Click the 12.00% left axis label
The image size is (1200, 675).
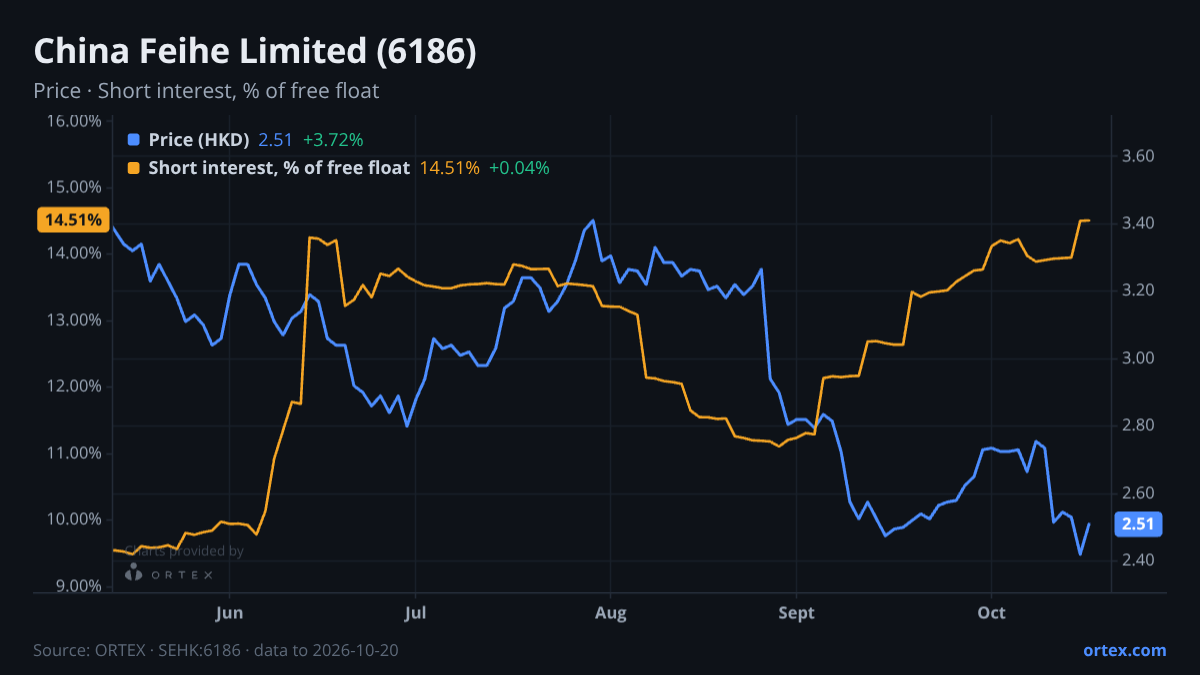pos(73,386)
